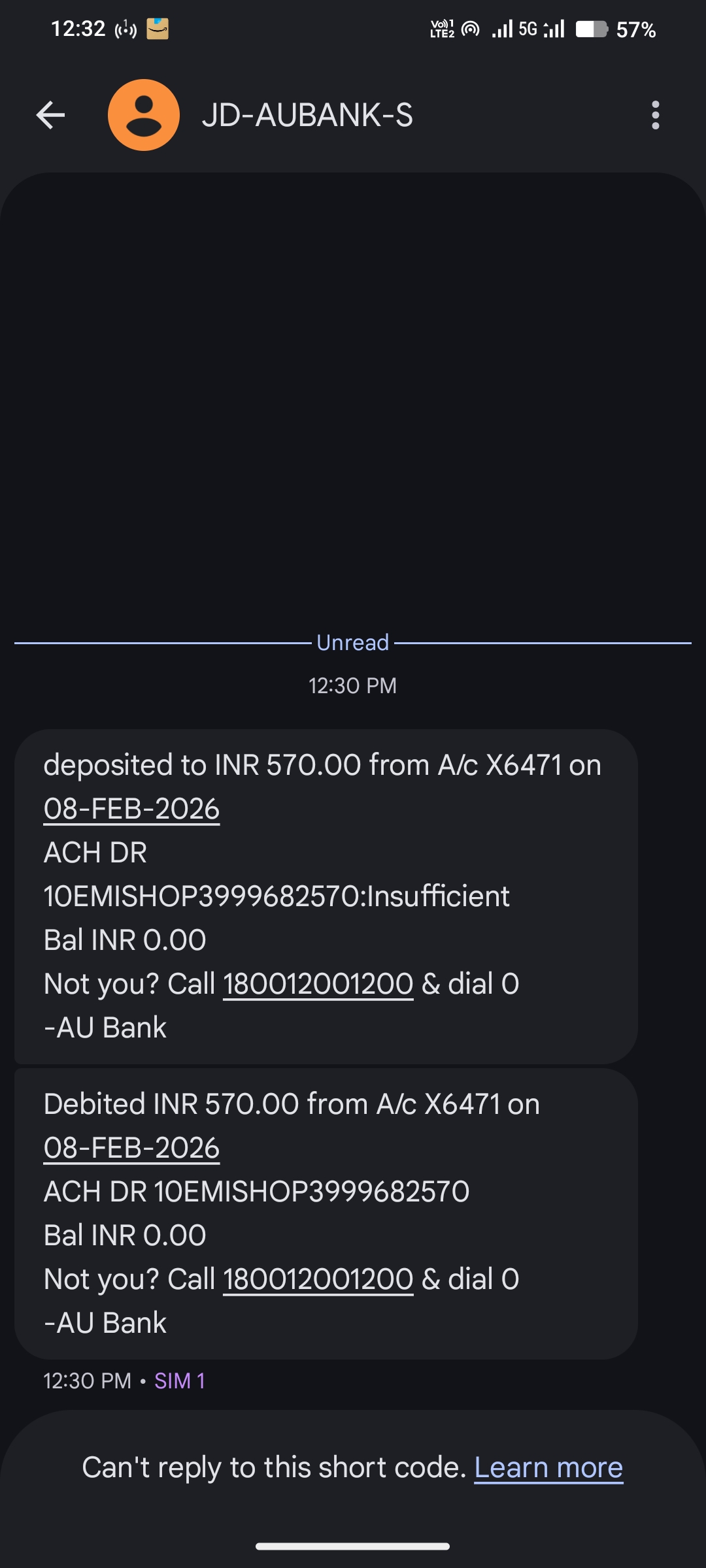The image size is (706, 1568).
Task: Tap the VoLTE indicator in status bar
Action: tap(442, 29)
